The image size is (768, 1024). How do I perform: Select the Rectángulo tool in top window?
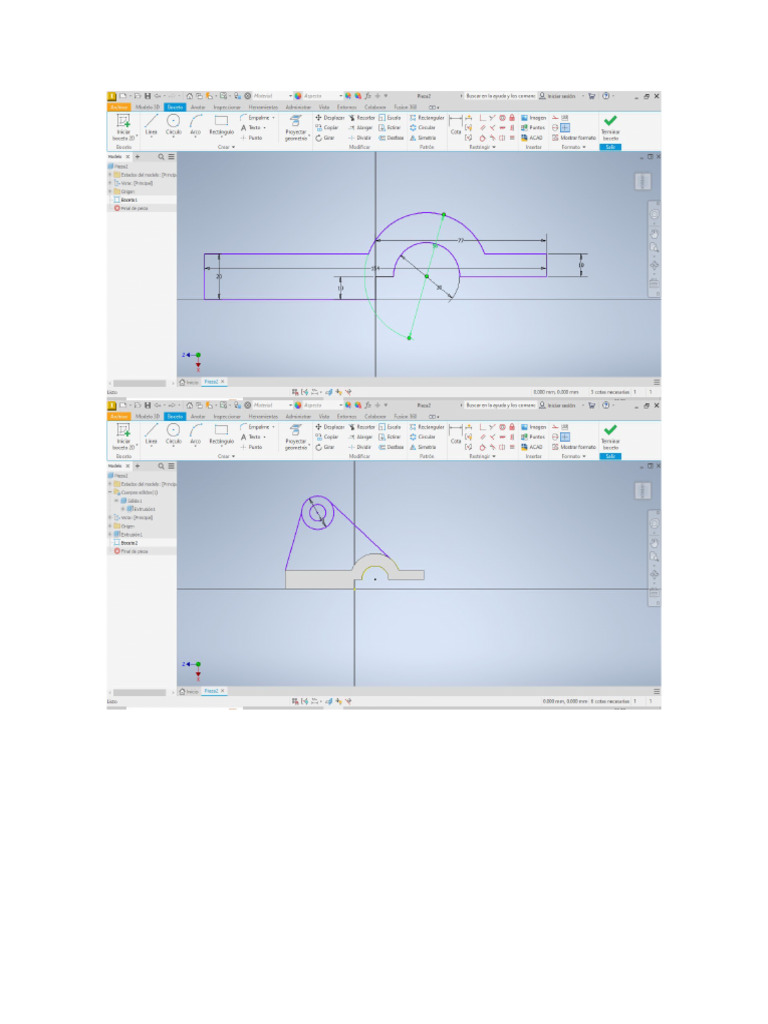point(221,124)
